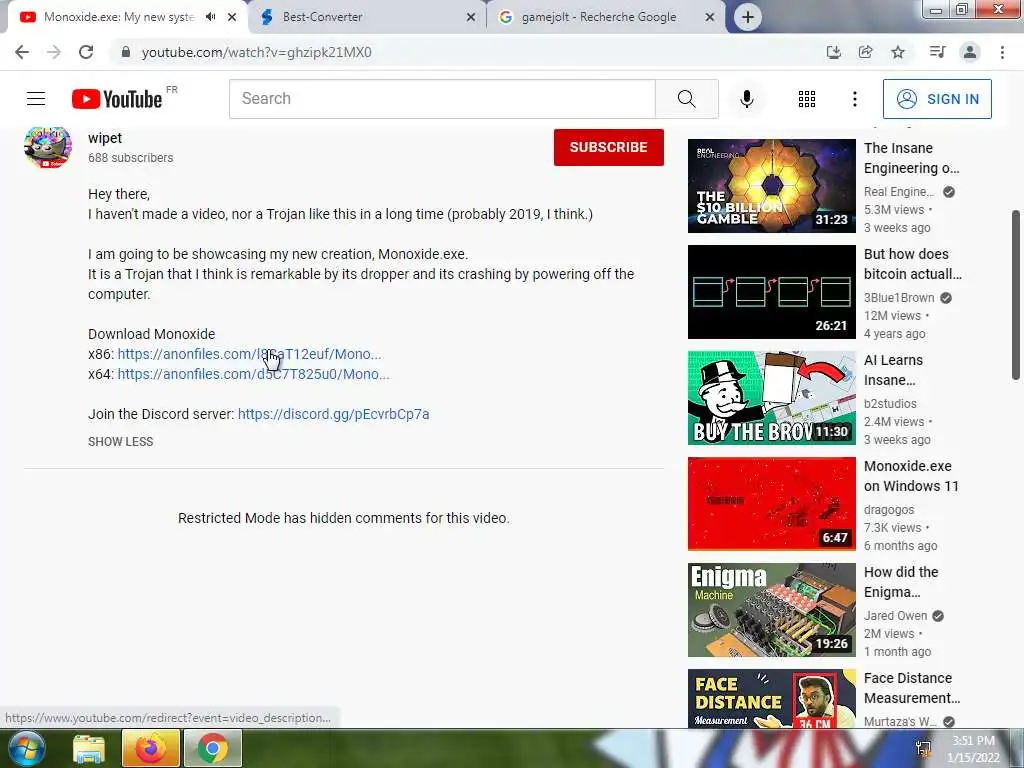Click the SIGN IN button
The width and height of the screenshot is (1024, 768).
tap(937, 99)
